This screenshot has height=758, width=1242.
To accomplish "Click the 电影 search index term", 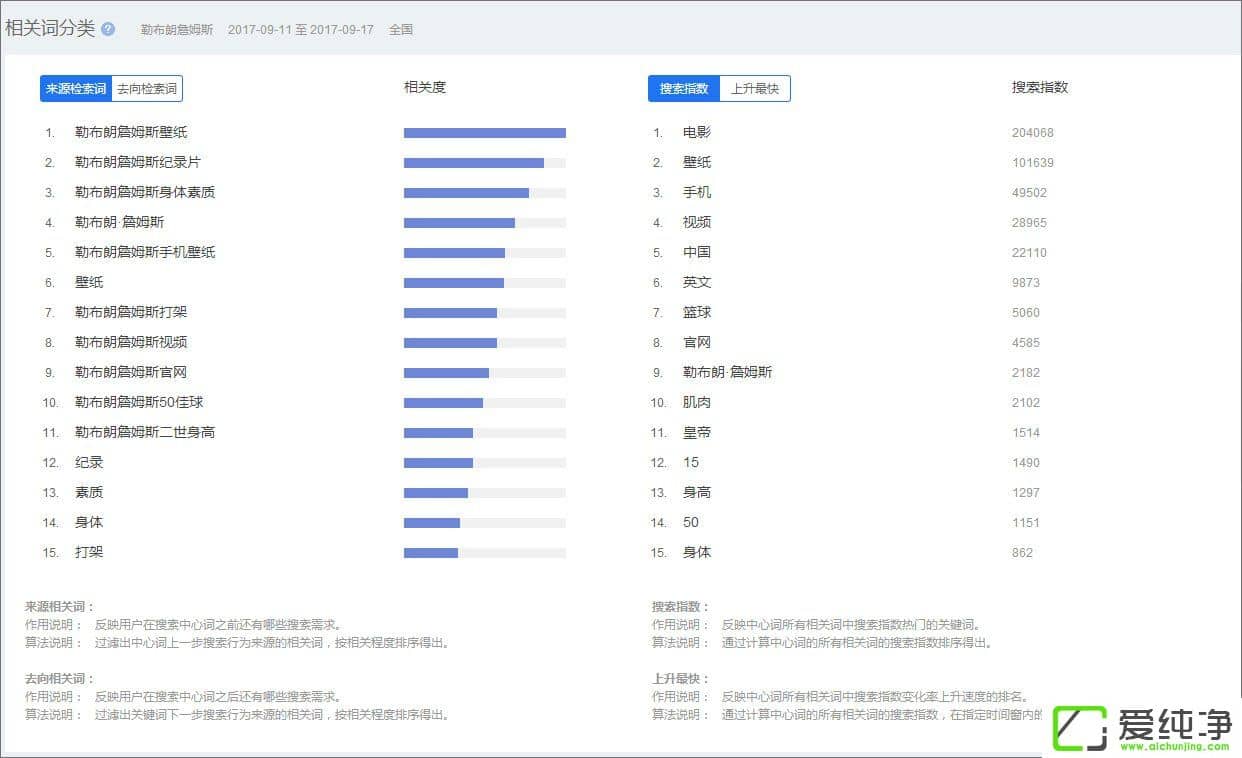I will click(x=697, y=132).
